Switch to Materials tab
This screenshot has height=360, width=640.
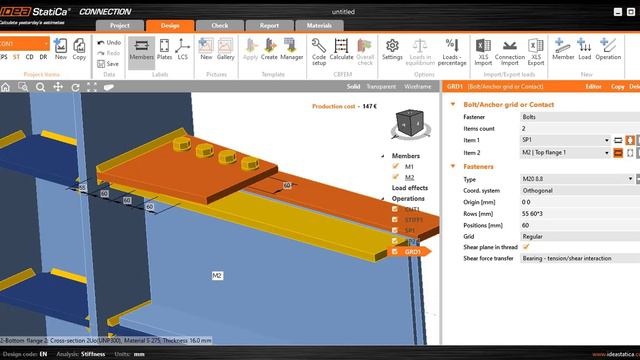pyautogui.click(x=319, y=25)
